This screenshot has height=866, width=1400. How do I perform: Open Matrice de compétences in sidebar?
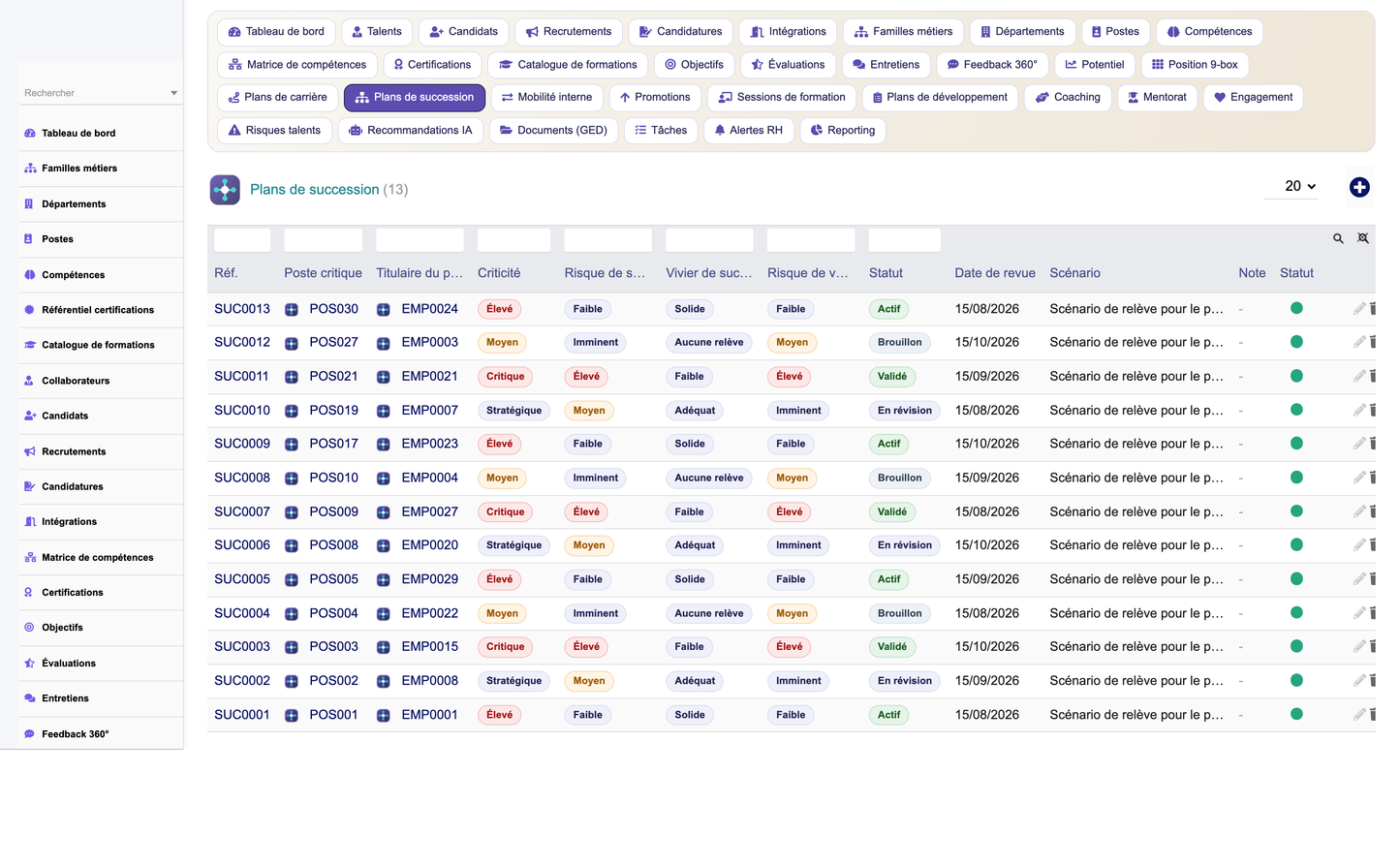(98, 557)
